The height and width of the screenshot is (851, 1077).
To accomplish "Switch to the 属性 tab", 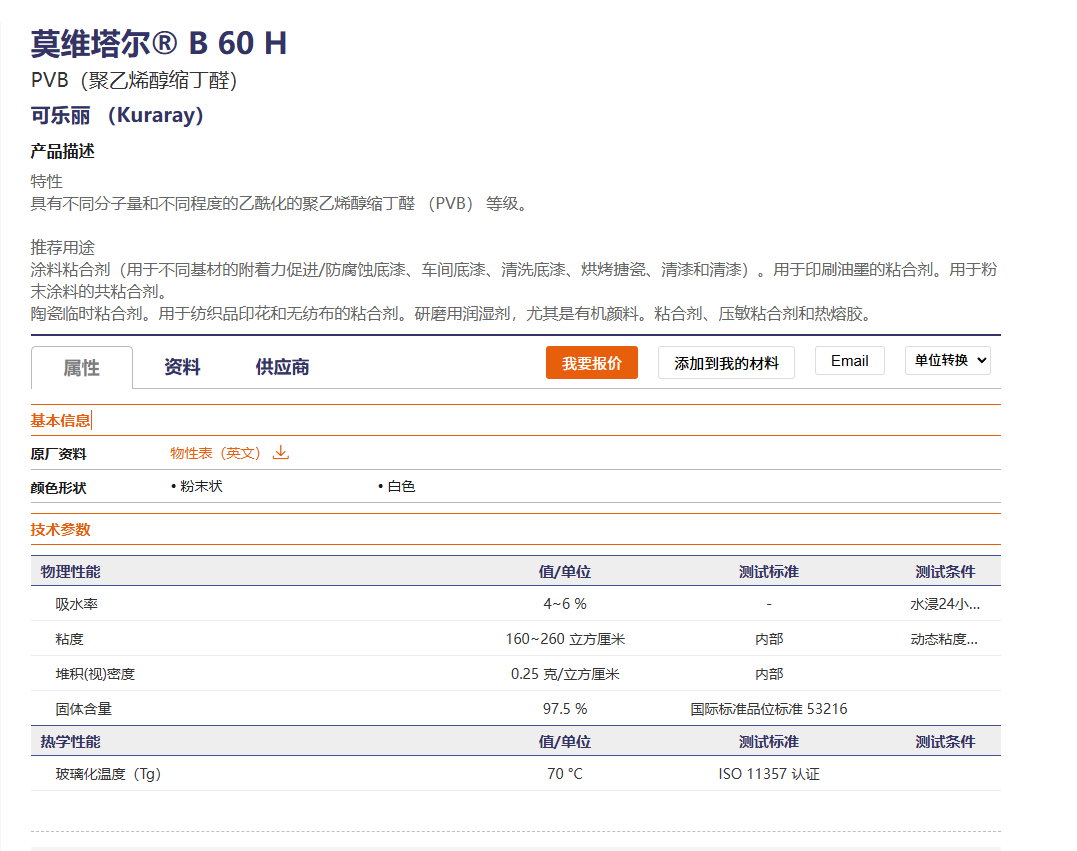I will (x=82, y=367).
